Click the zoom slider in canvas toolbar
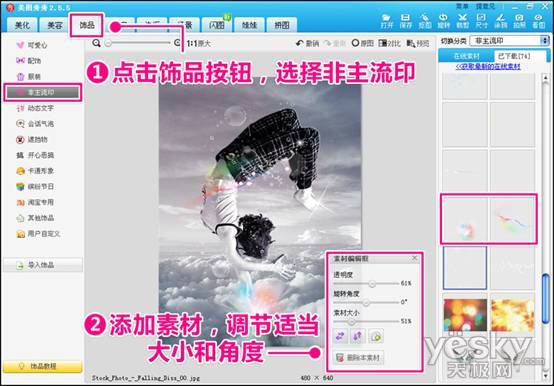This screenshot has height=386, width=554. (x=138, y=43)
